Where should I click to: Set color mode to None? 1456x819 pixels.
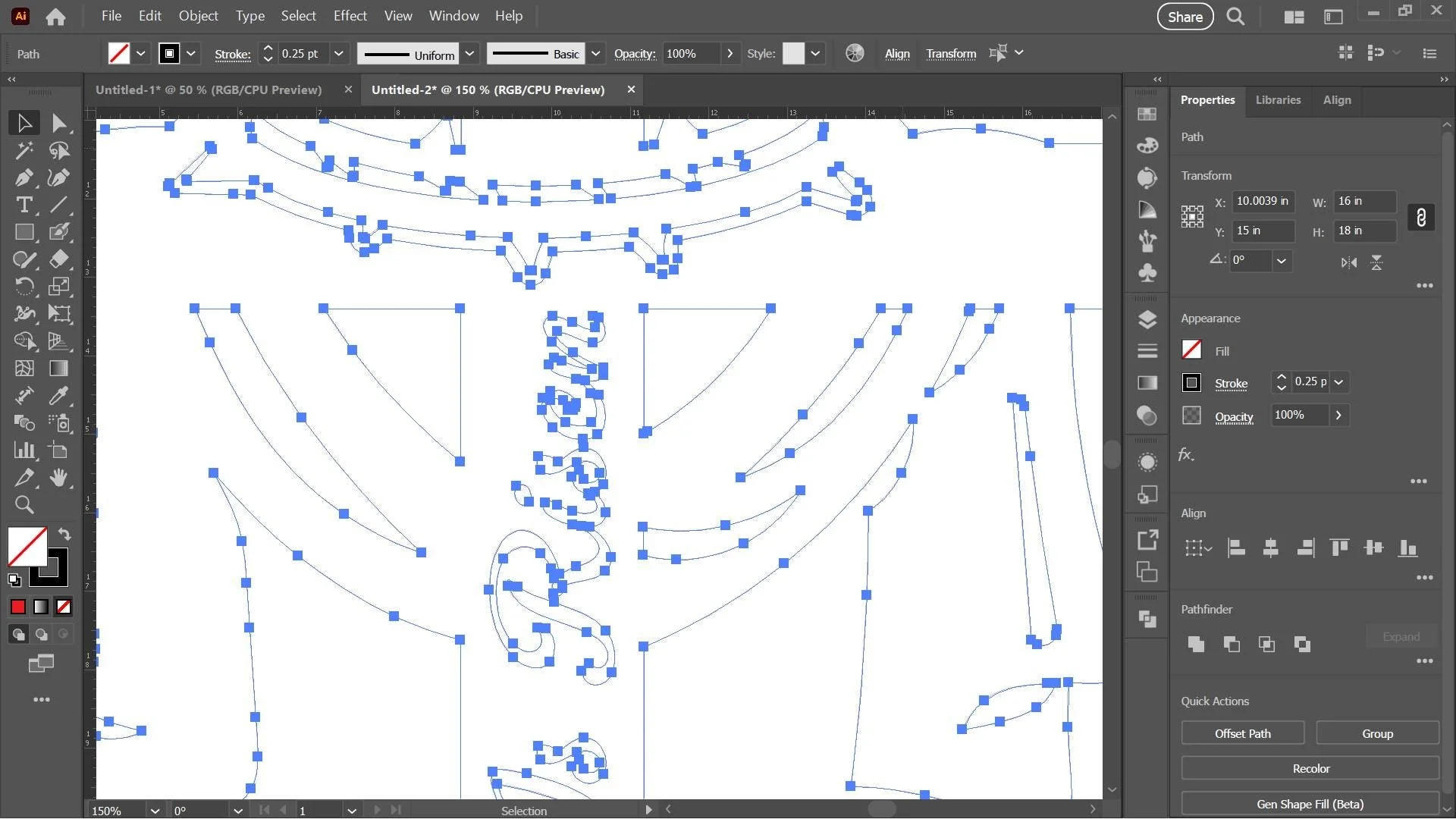64,607
